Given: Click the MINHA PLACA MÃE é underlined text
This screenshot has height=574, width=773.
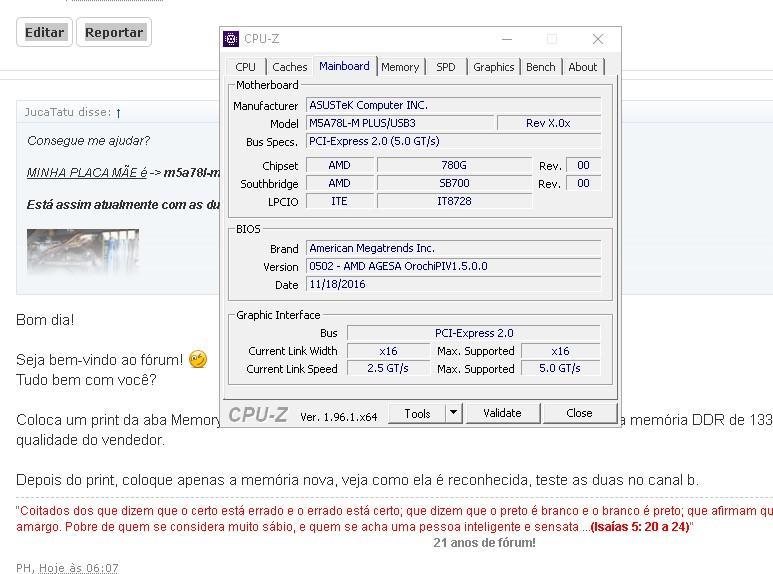Looking at the screenshot, I should point(87,173).
